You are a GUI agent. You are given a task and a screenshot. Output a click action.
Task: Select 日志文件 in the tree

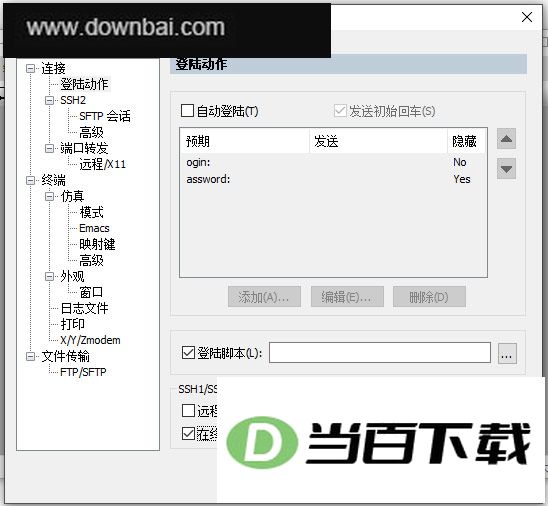click(85, 308)
